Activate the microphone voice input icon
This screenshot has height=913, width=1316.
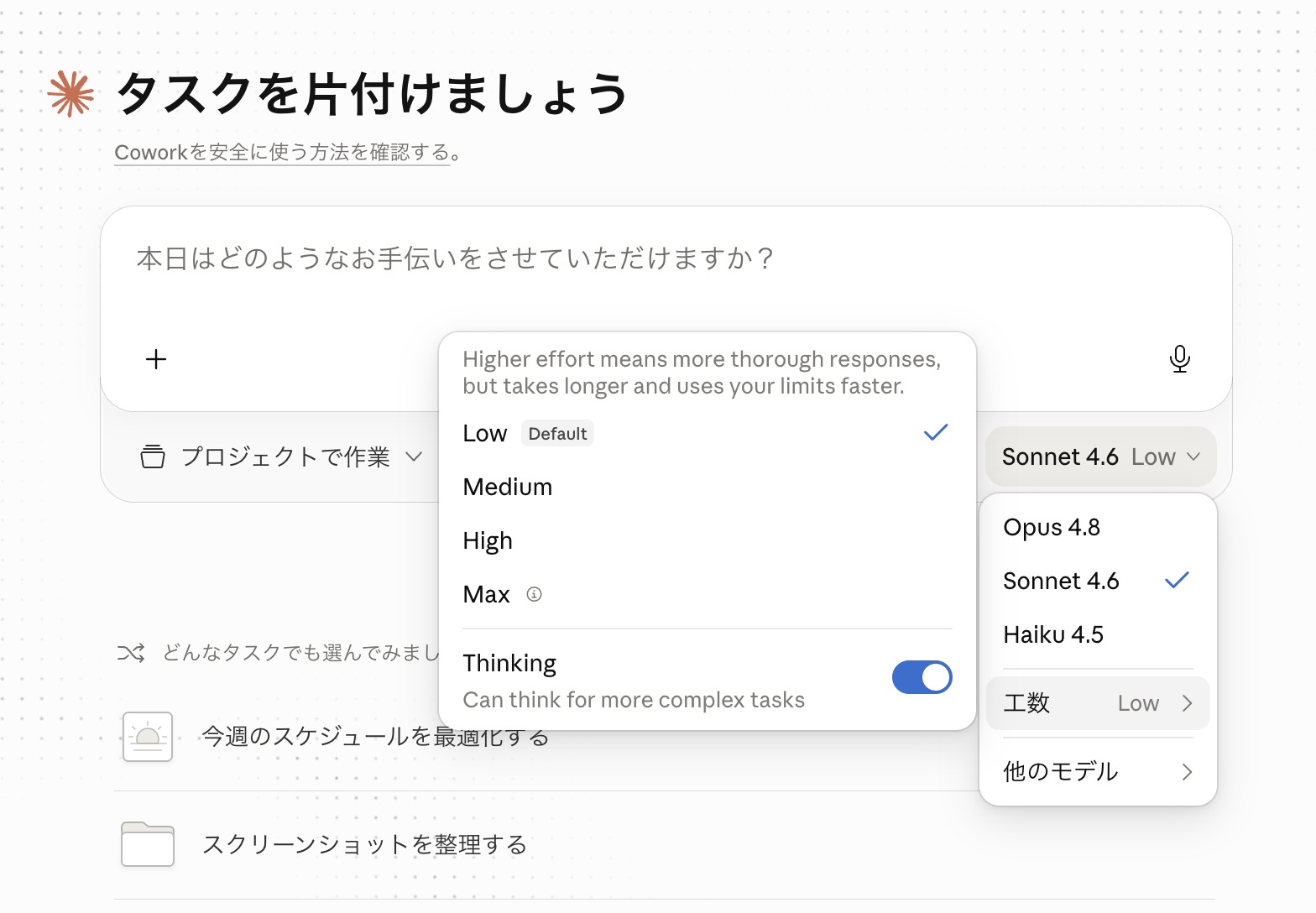coord(1179,359)
